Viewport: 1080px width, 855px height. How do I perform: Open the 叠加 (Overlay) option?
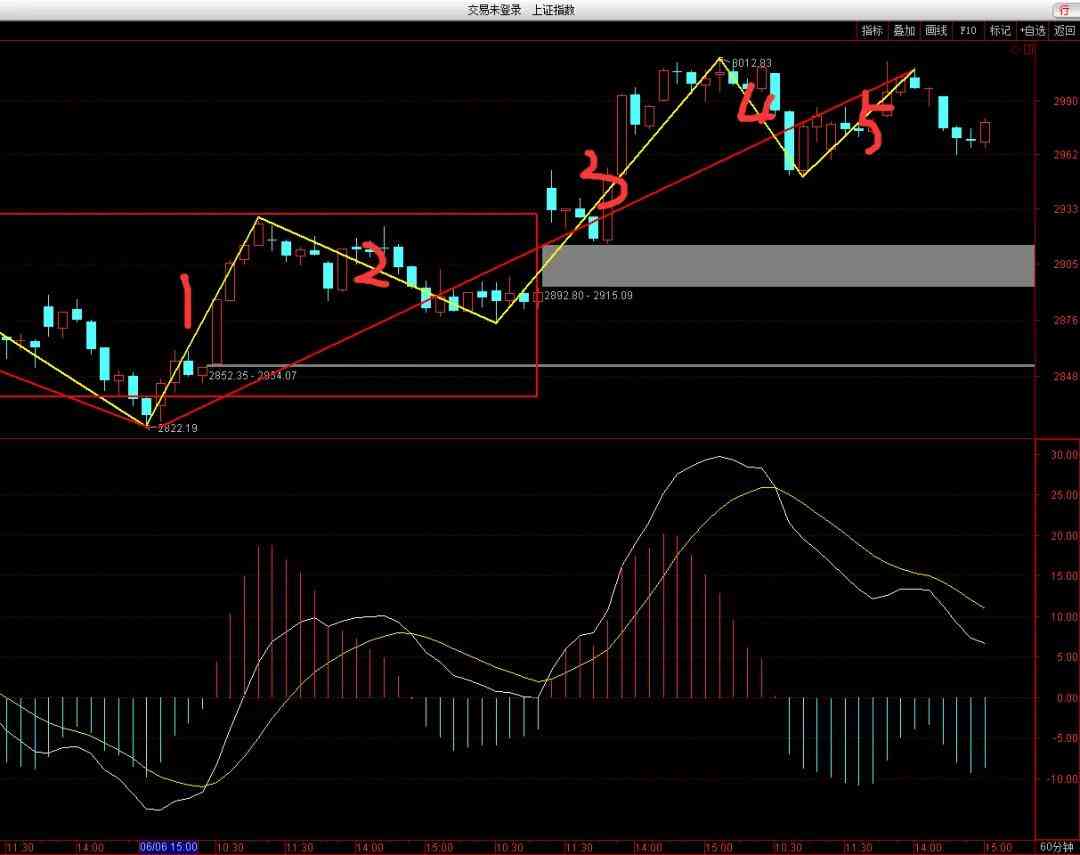(x=904, y=31)
